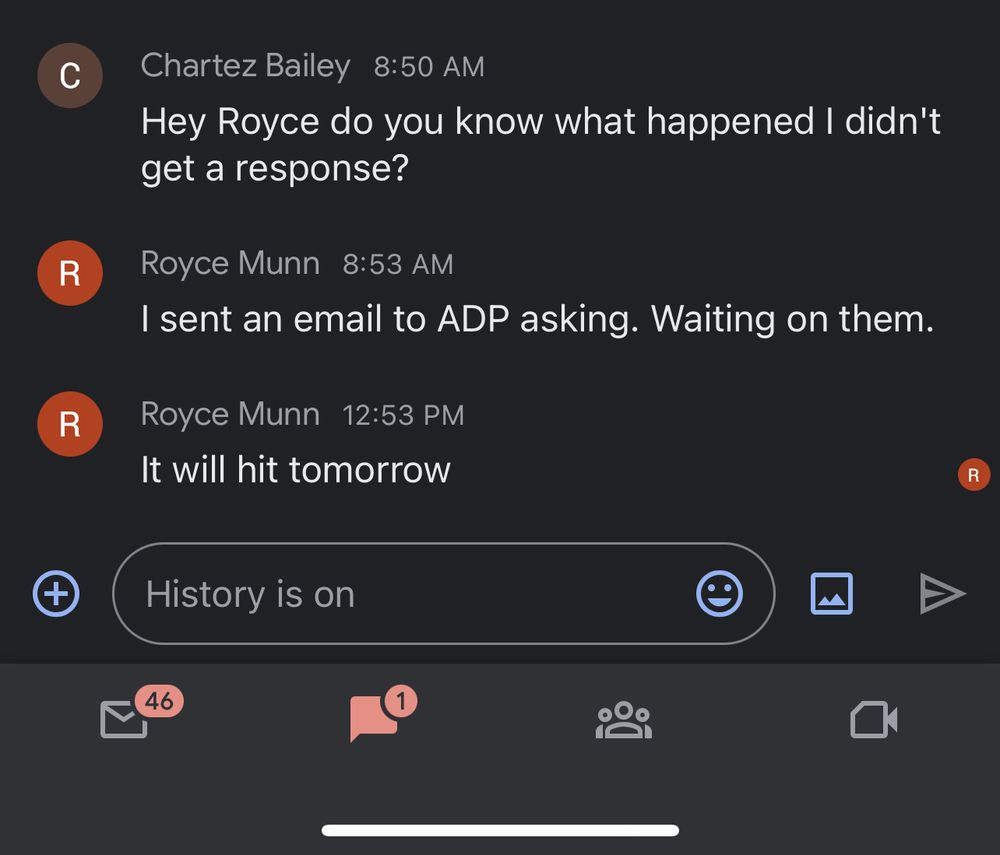This screenshot has width=1000, height=855.
Task: Tap the small read receipt avatar
Action: click(x=973, y=475)
